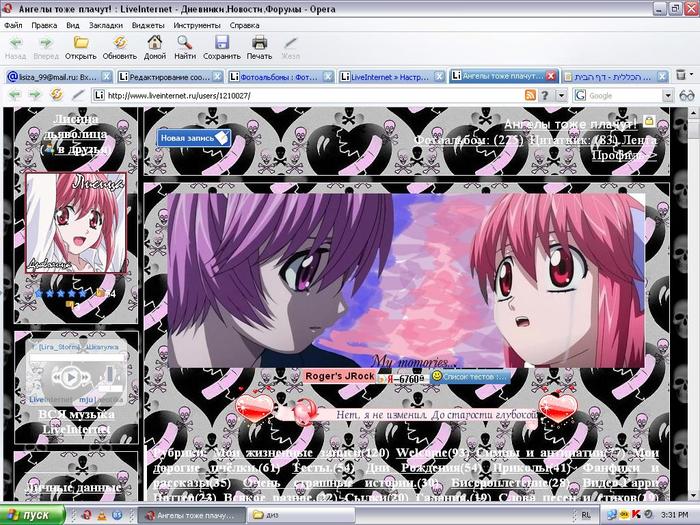
Task: Click the address bar back arrow
Action: tap(15, 95)
